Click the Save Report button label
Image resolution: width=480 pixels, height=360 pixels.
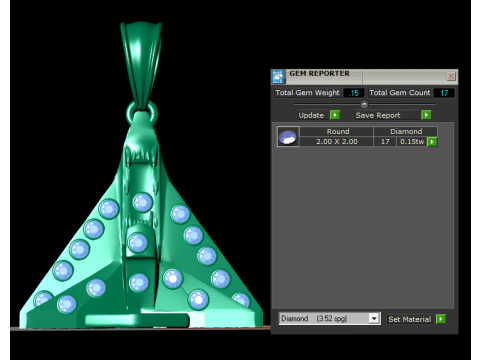[x=378, y=115]
